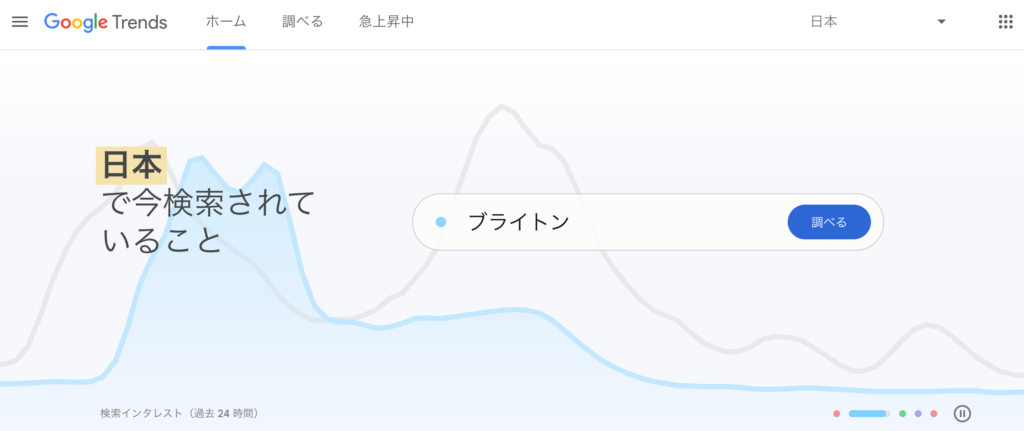Select the purple carousel dot
This screenshot has width=1024, height=431.
point(918,413)
